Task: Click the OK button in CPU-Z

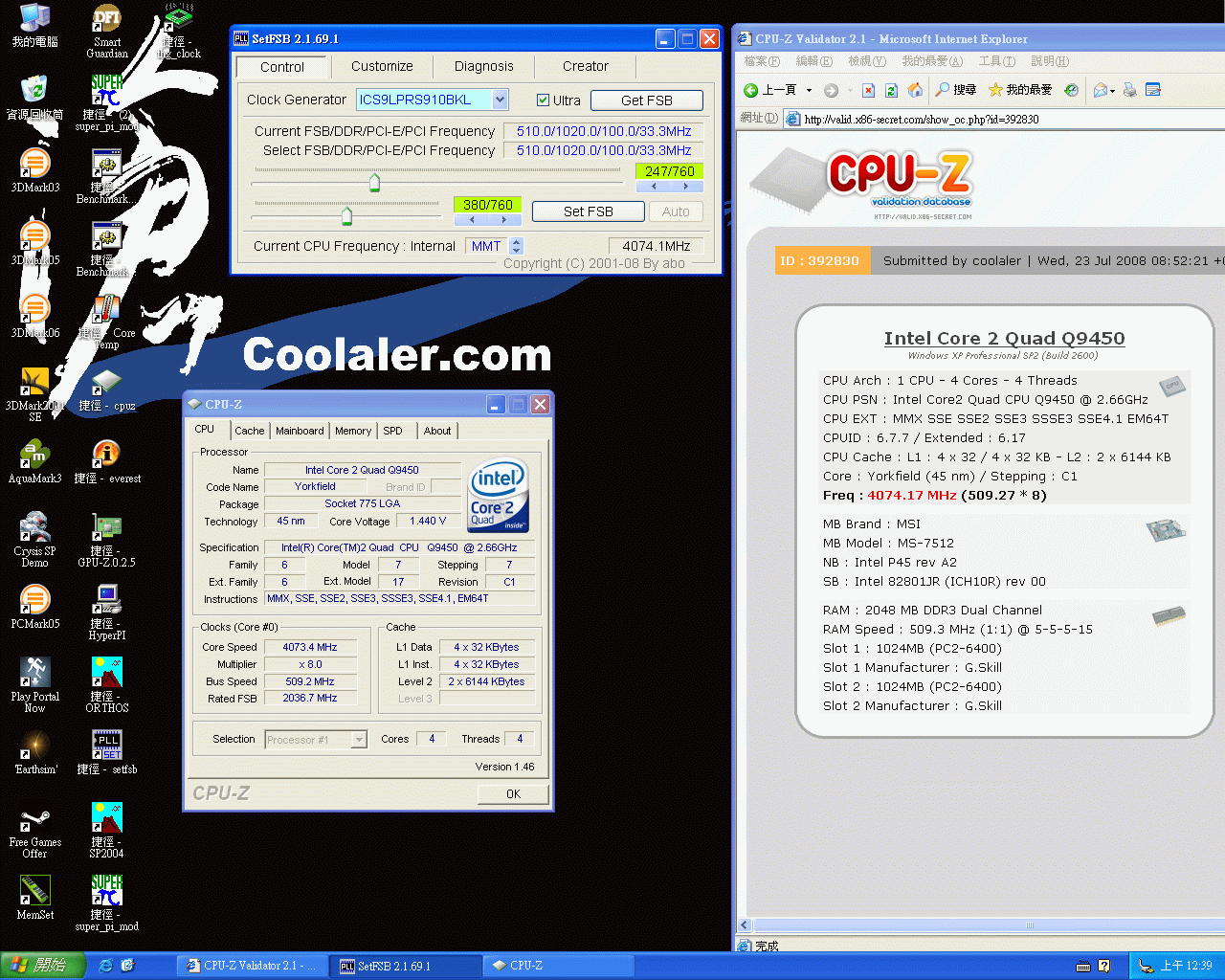Action: [x=513, y=794]
